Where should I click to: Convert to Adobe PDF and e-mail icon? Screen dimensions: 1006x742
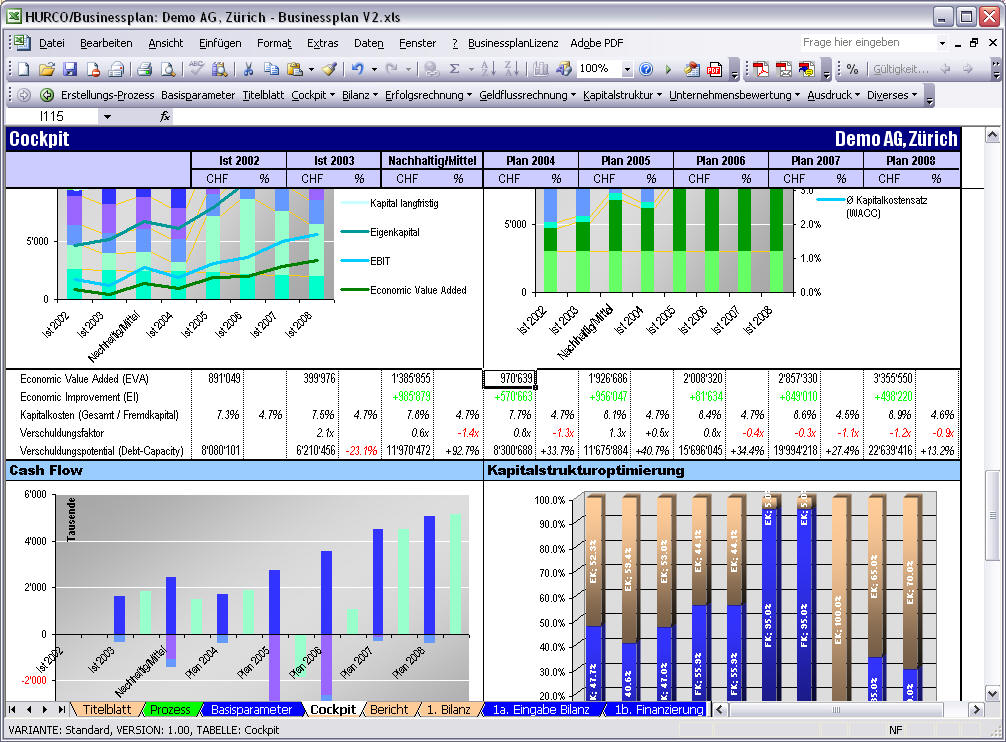[x=783, y=69]
